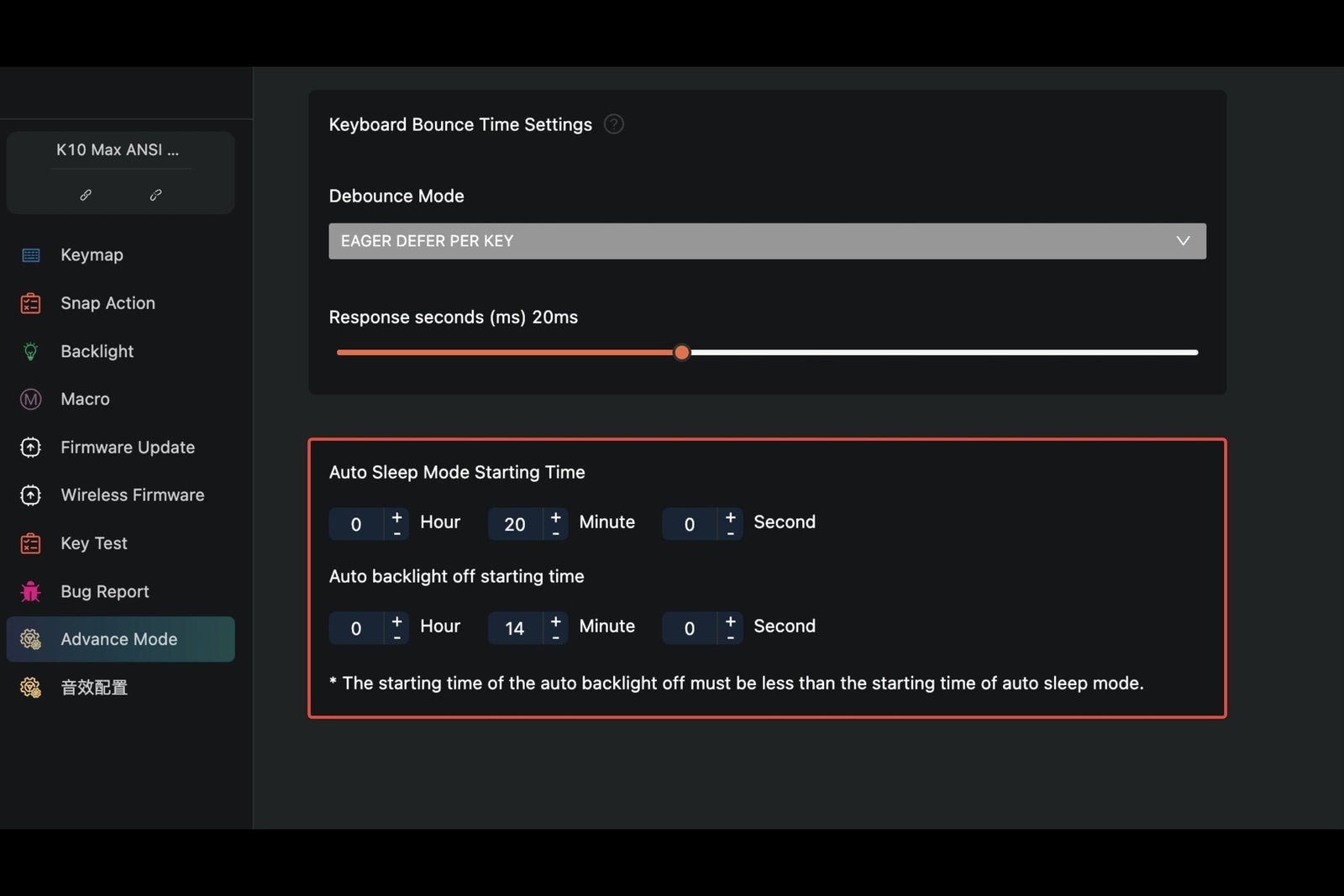Click the link icon under K10 Max ANSI

point(85,194)
